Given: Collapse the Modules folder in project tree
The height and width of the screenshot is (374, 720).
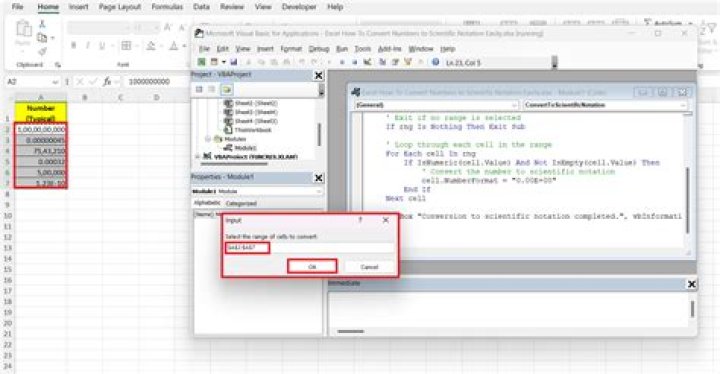Looking at the screenshot, I should (208, 139).
